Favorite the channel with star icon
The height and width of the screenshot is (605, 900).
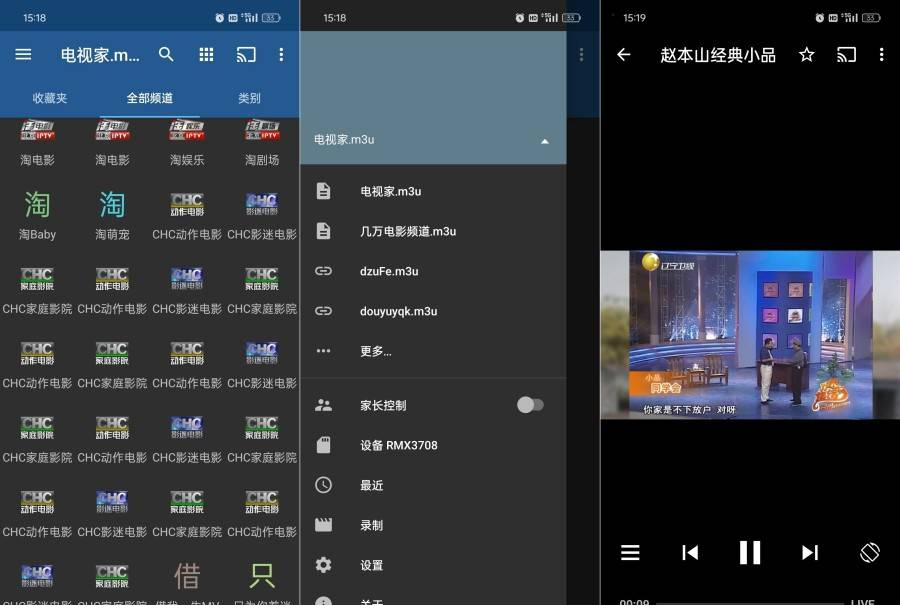point(806,55)
